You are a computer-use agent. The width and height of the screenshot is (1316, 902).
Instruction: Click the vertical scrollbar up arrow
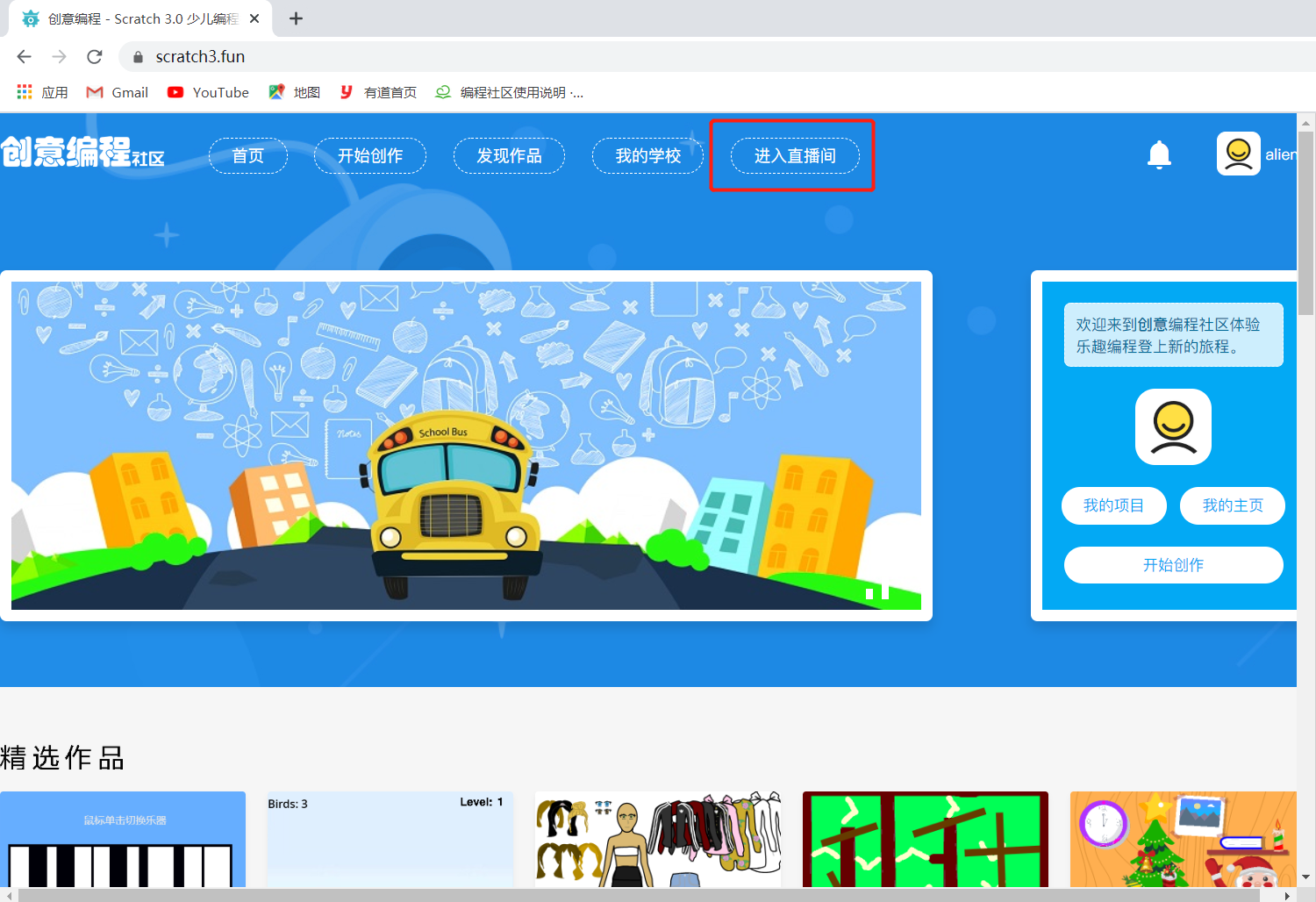point(1306,122)
